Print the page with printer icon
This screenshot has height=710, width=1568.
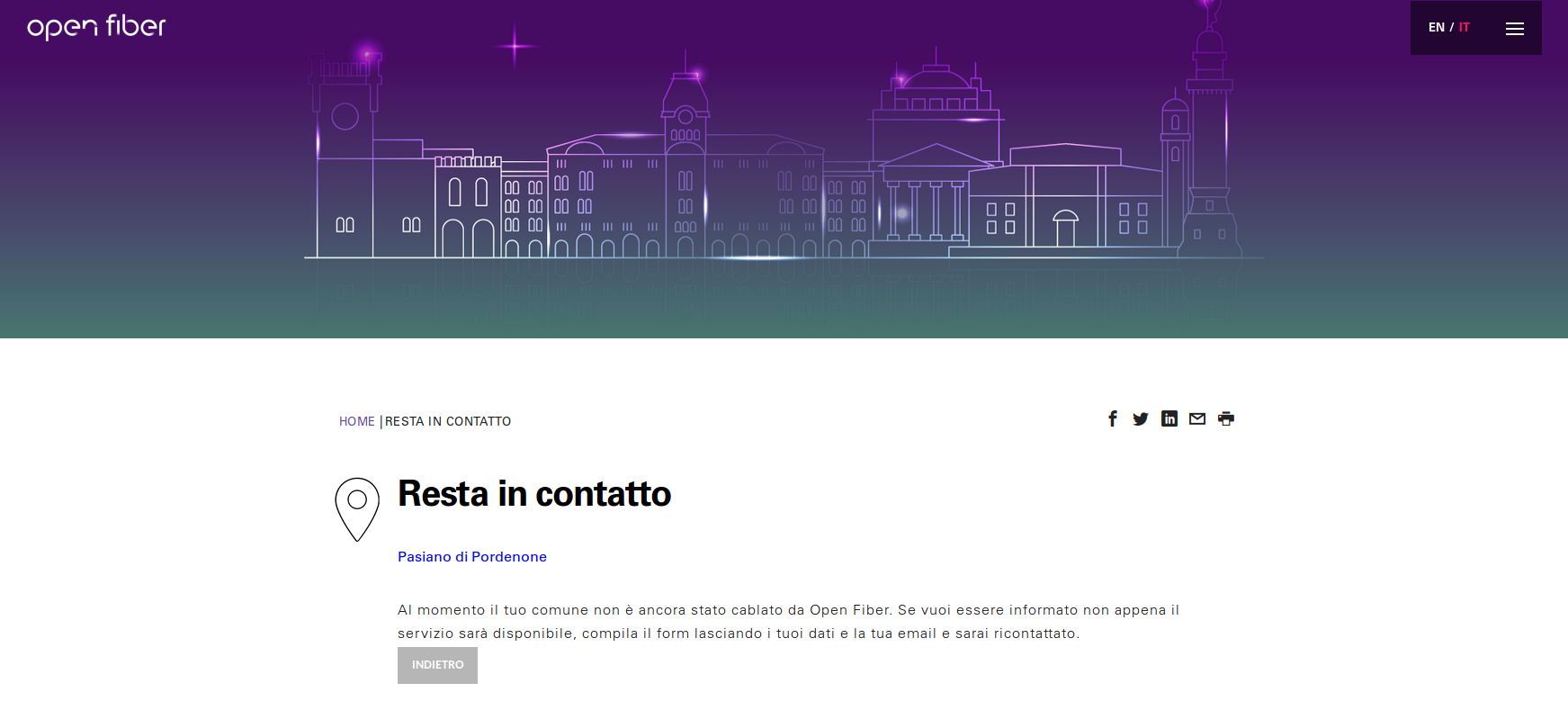(1226, 418)
